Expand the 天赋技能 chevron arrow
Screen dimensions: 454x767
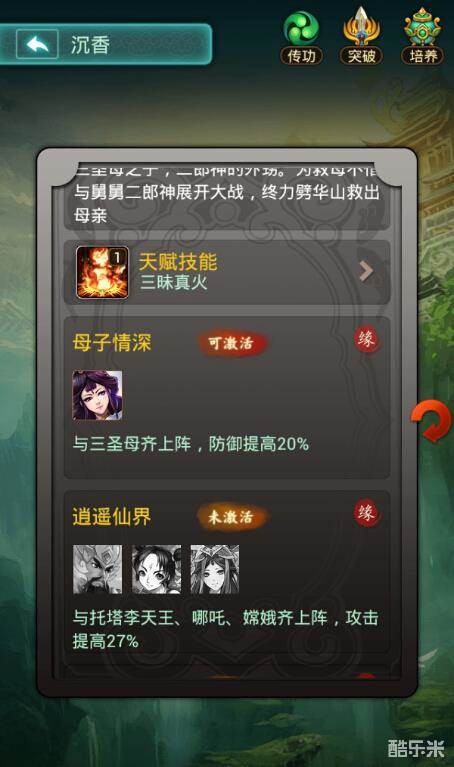[x=366, y=271]
